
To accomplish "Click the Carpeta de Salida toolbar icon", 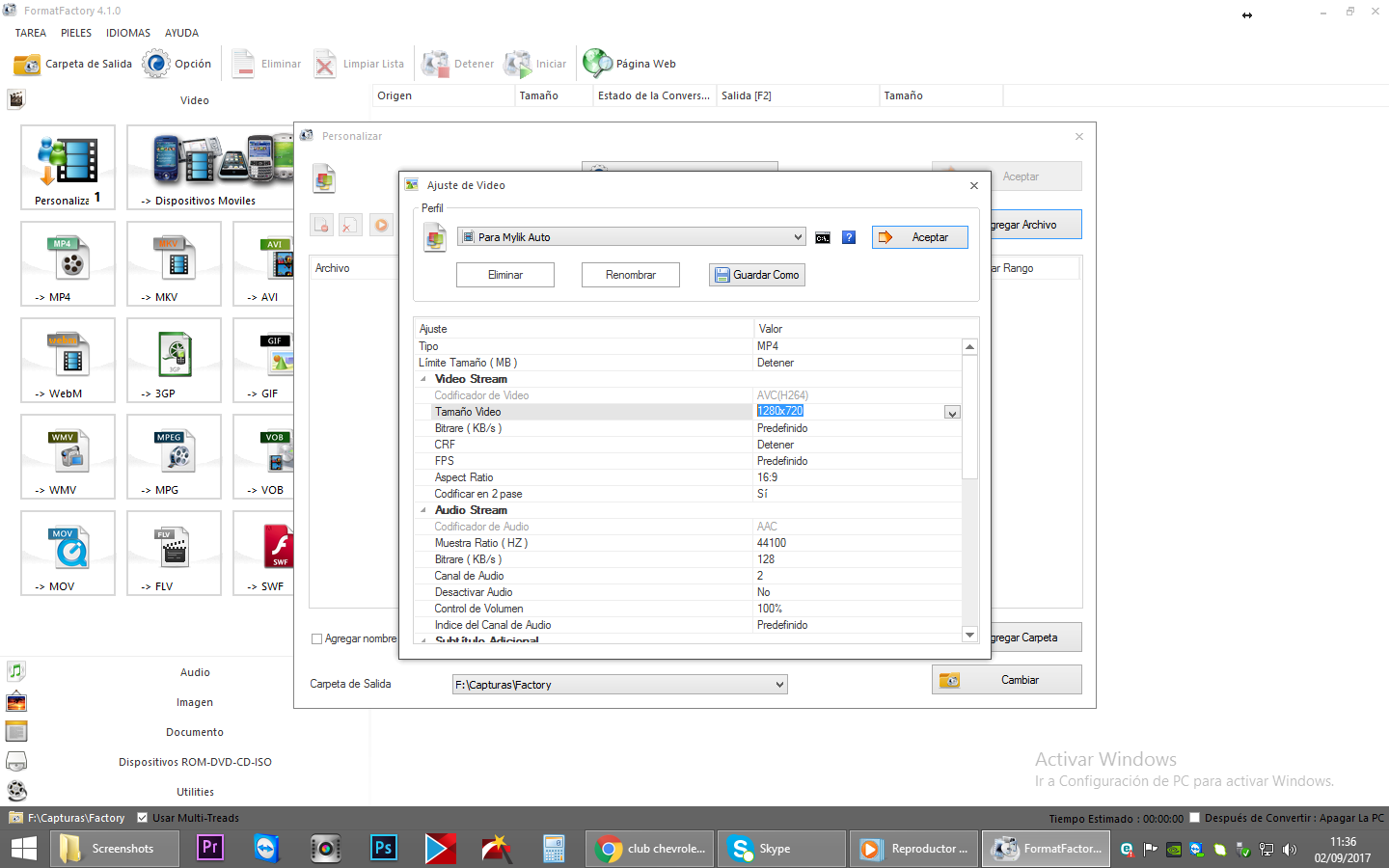I will 27,65.
